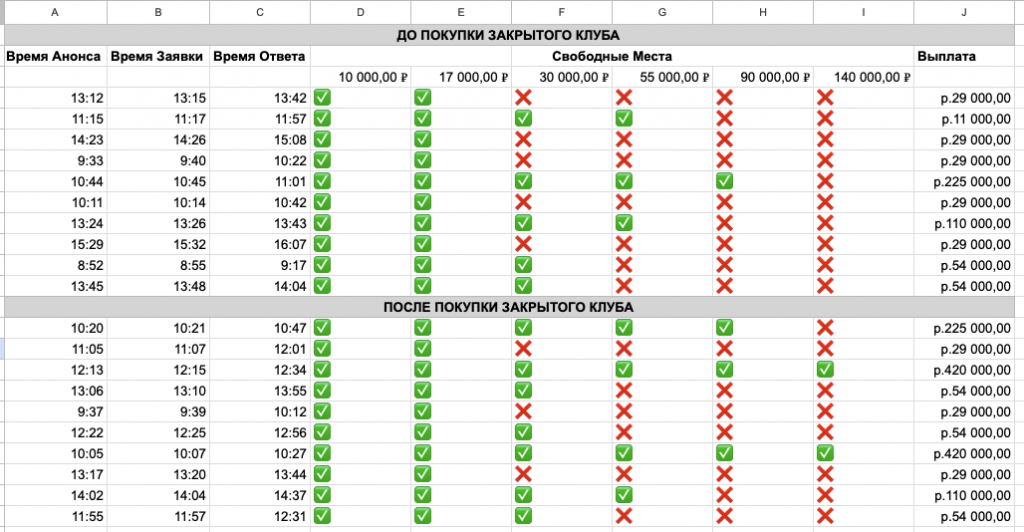Select the '140 000,00 ₽' price header
The image size is (1024, 532).
[863, 77]
